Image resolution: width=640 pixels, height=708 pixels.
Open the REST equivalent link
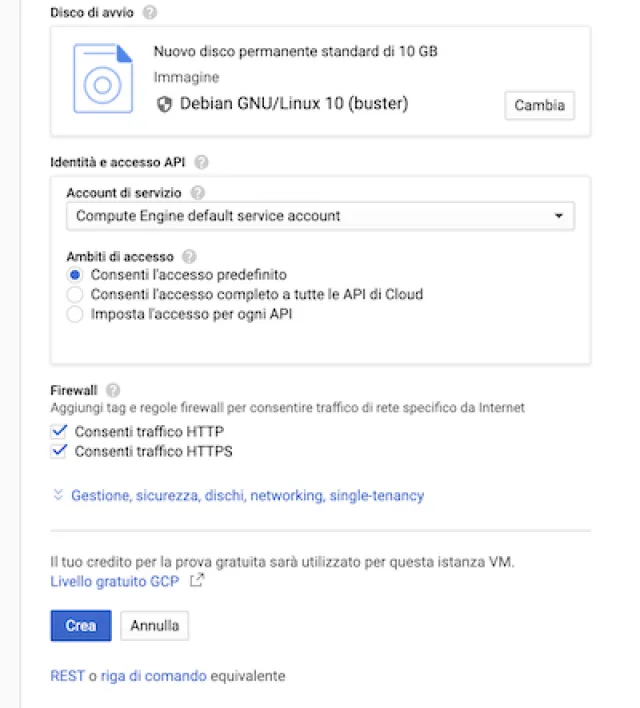click(67, 676)
